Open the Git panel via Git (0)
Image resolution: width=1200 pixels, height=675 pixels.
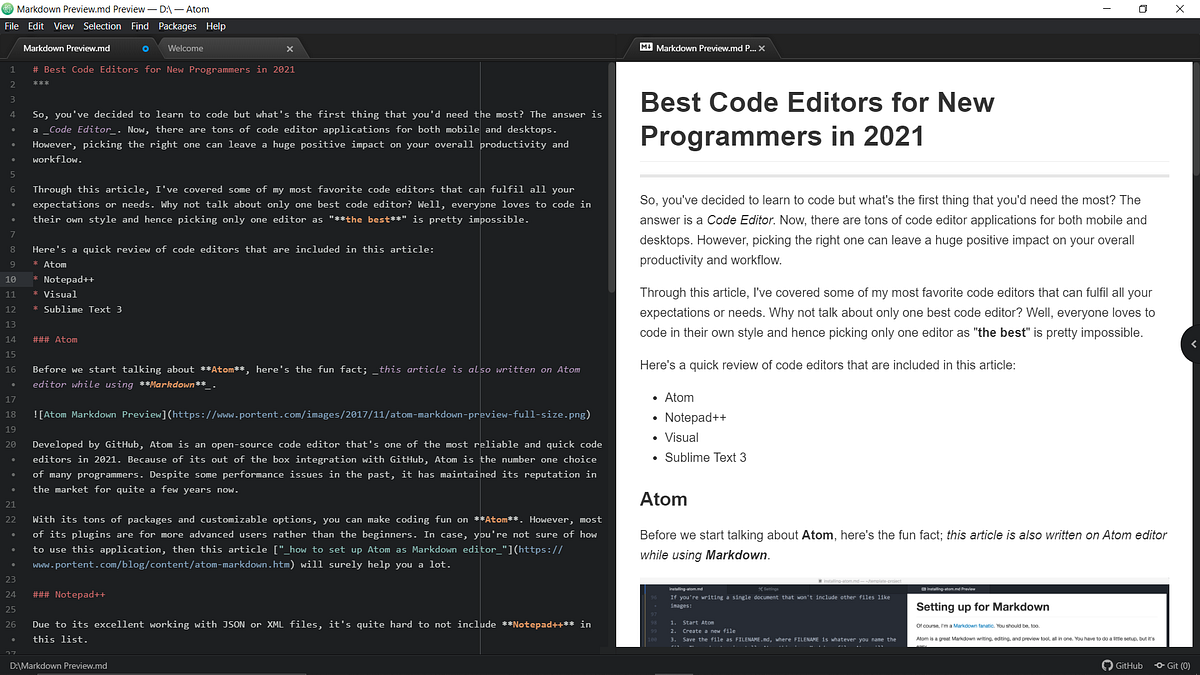click(x=1176, y=665)
